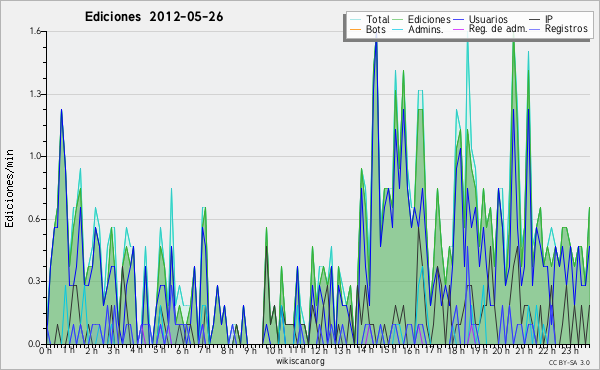Click the '6 h' hour label
The width and height of the screenshot is (600, 370).
pyautogui.click(x=182, y=351)
